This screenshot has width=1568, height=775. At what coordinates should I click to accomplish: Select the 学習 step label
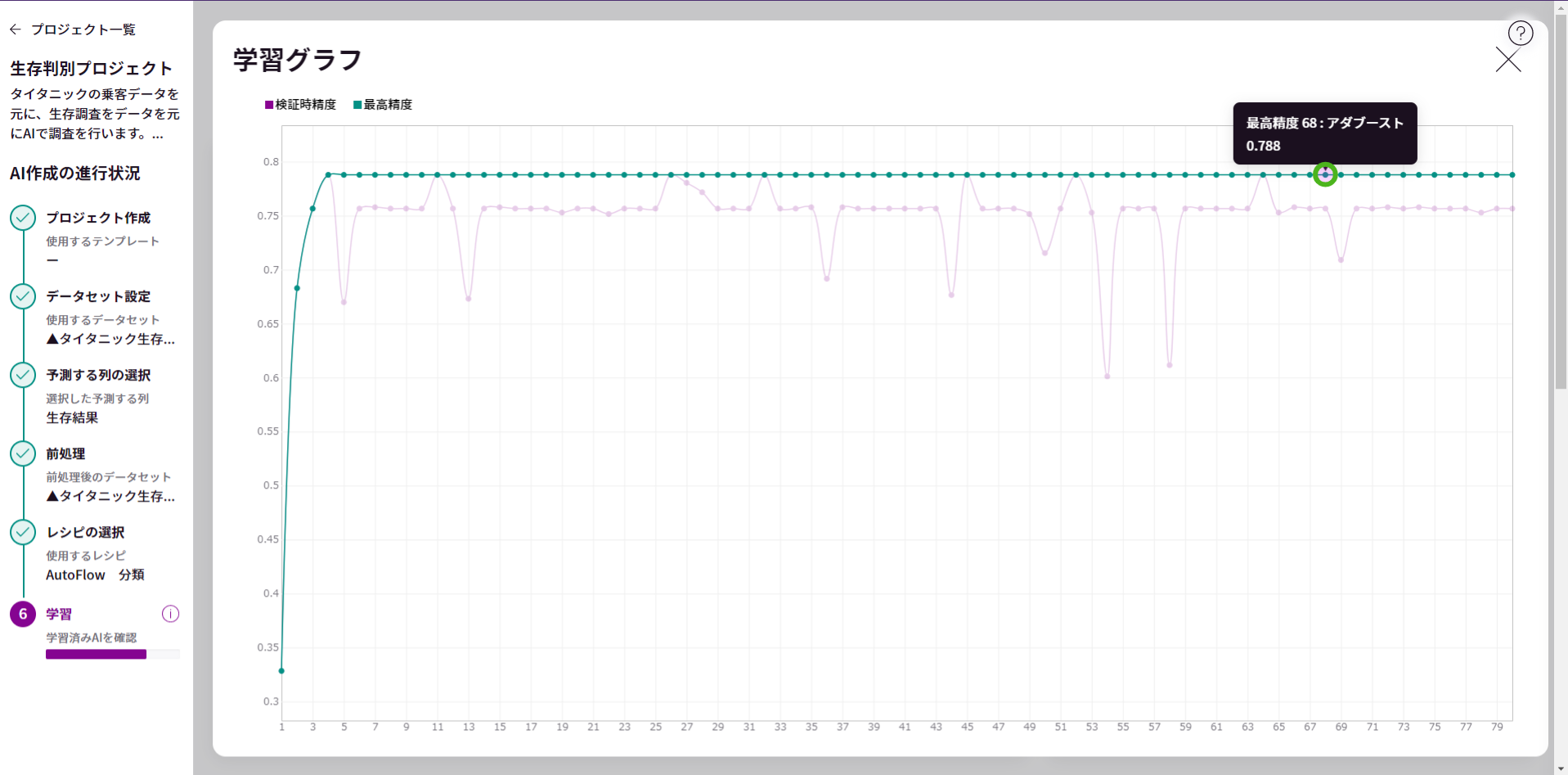click(59, 614)
